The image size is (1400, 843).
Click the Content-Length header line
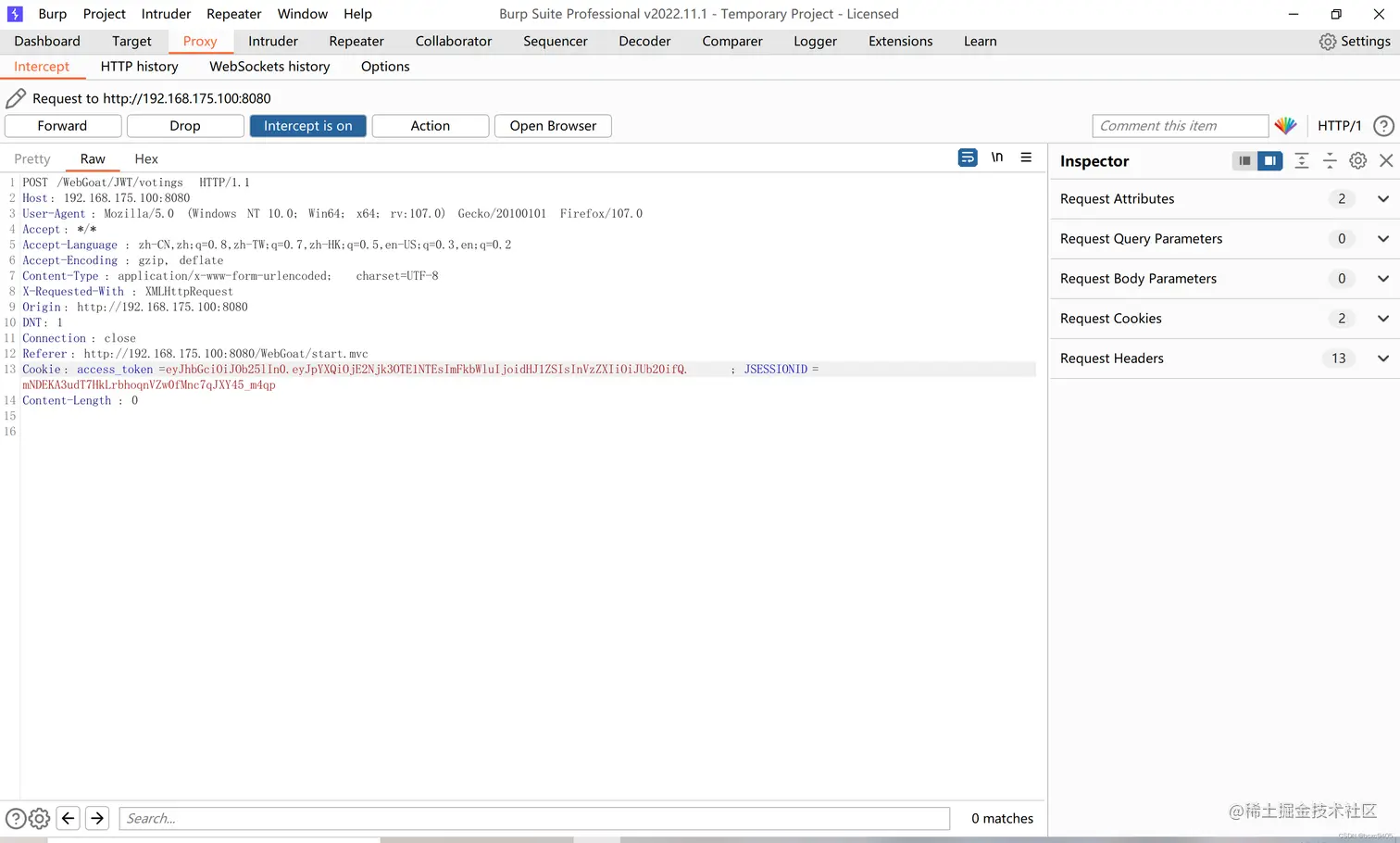tap(81, 401)
